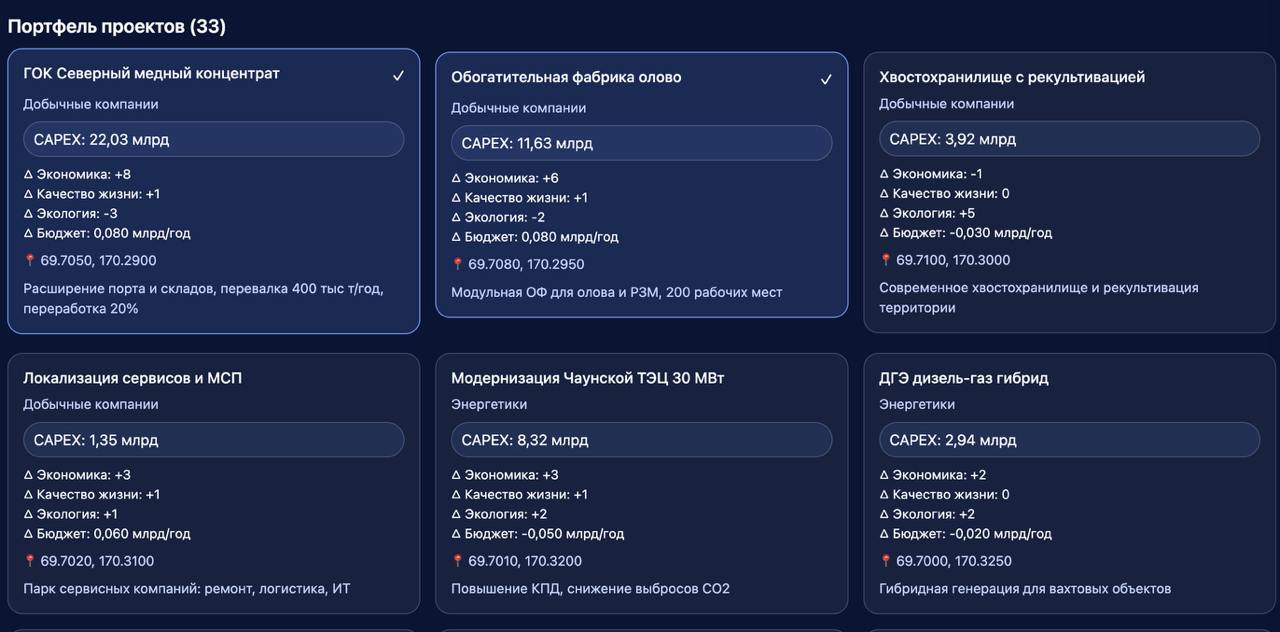Click the location pin beside 69.7080, 170.2950
This screenshot has width=1280, height=632.
(x=458, y=265)
